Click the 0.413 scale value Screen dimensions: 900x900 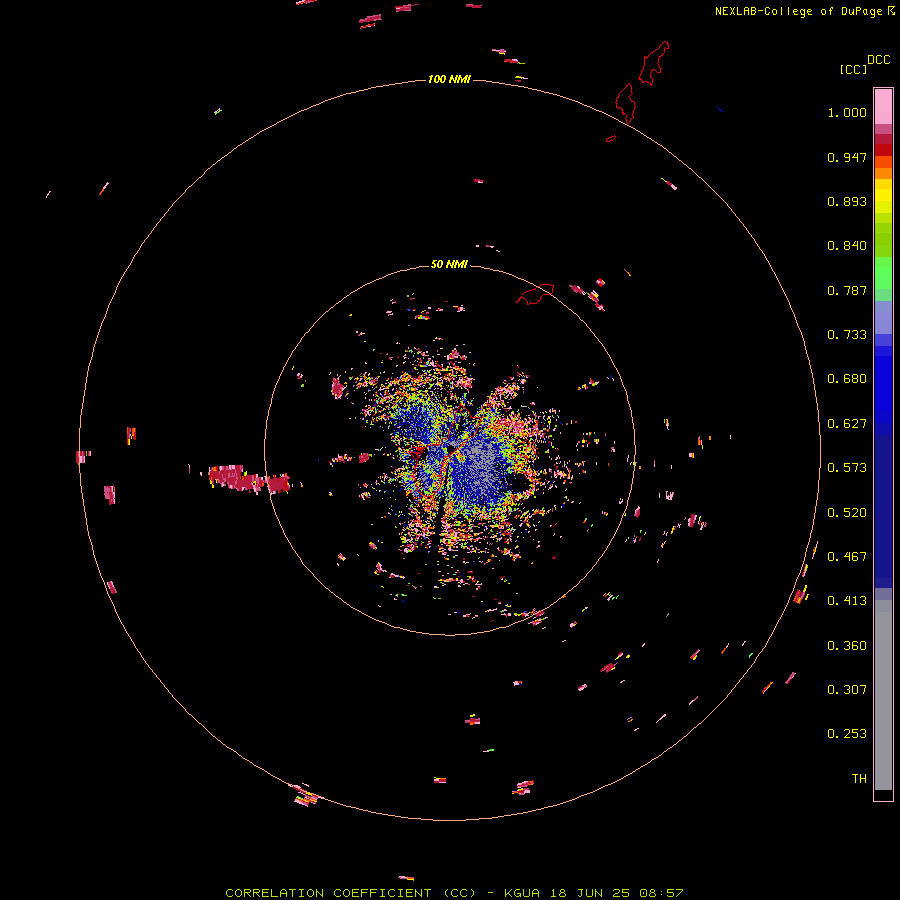point(847,601)
